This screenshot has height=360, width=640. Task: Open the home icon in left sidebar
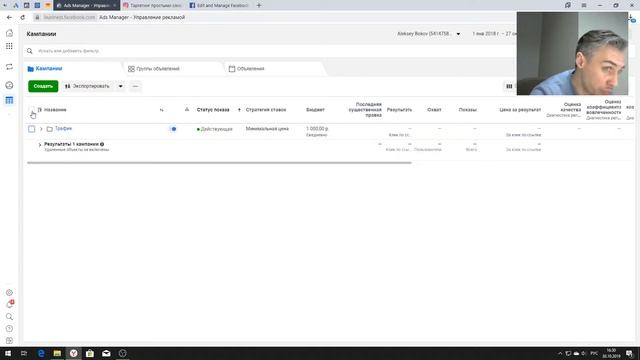point(9,33)
